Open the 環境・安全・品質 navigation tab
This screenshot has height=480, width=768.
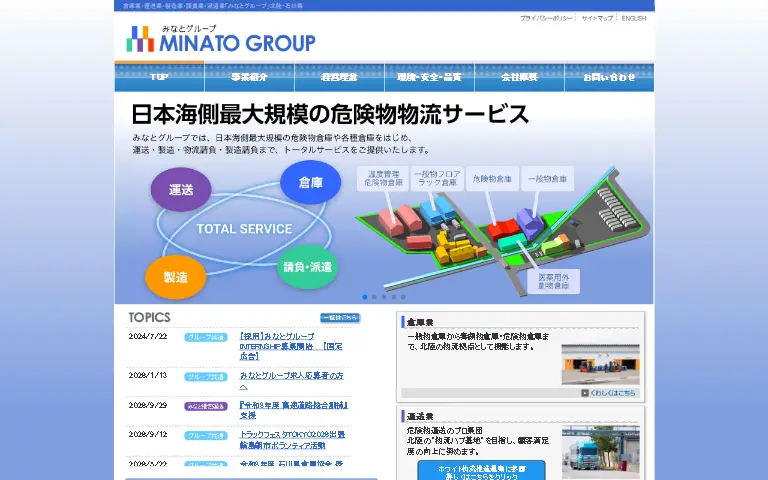[430, 77]
